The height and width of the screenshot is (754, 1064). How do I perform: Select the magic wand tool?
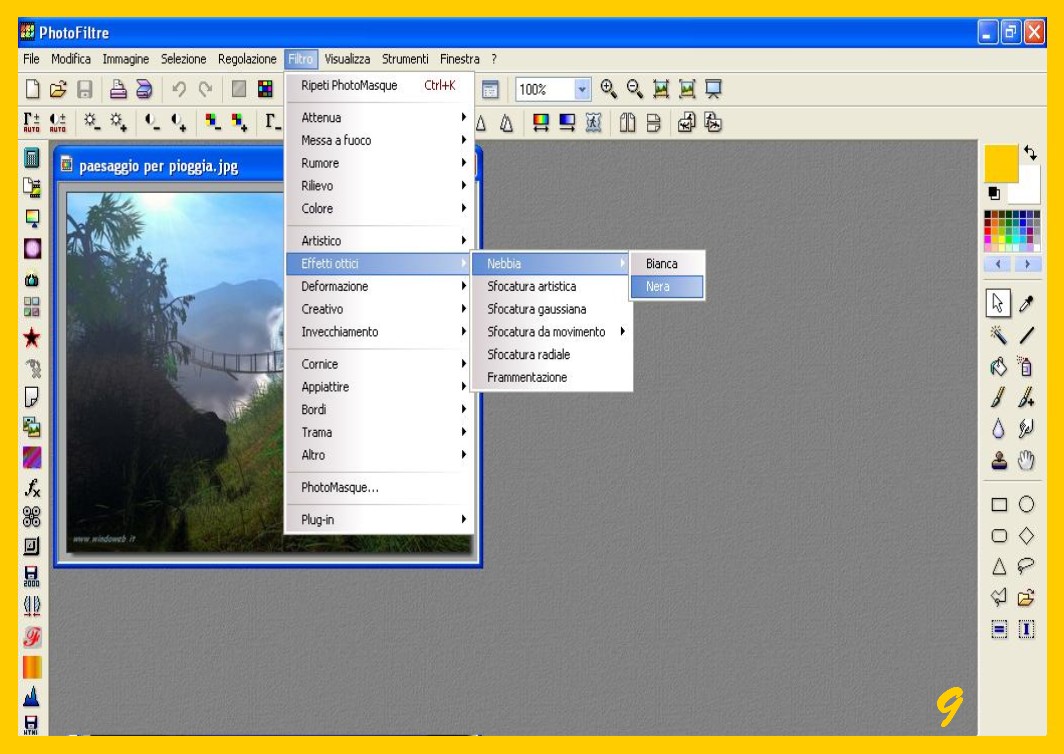point(998,336)
